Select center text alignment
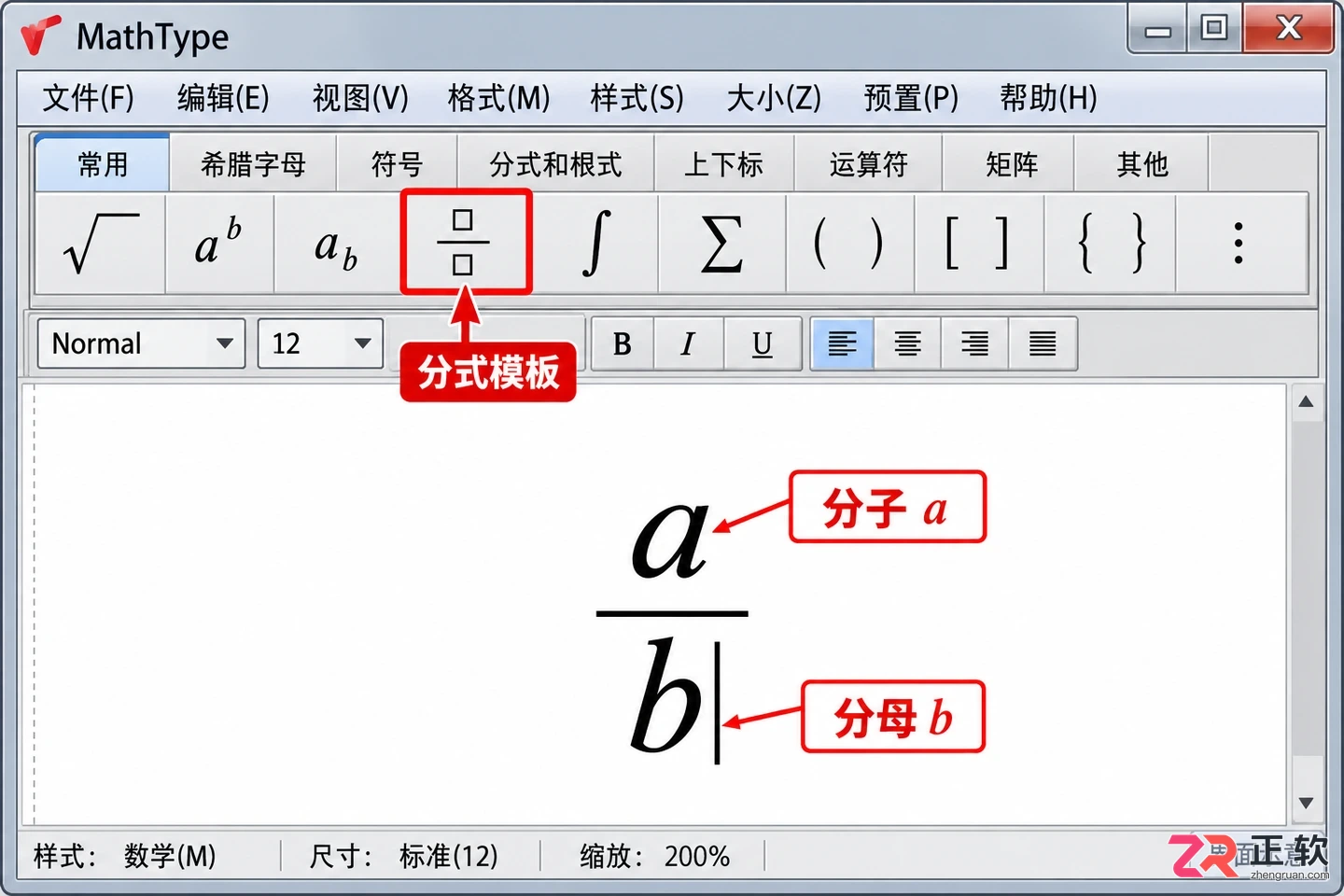This screenshot has height=896, width=1344. (x=907, y=344)
